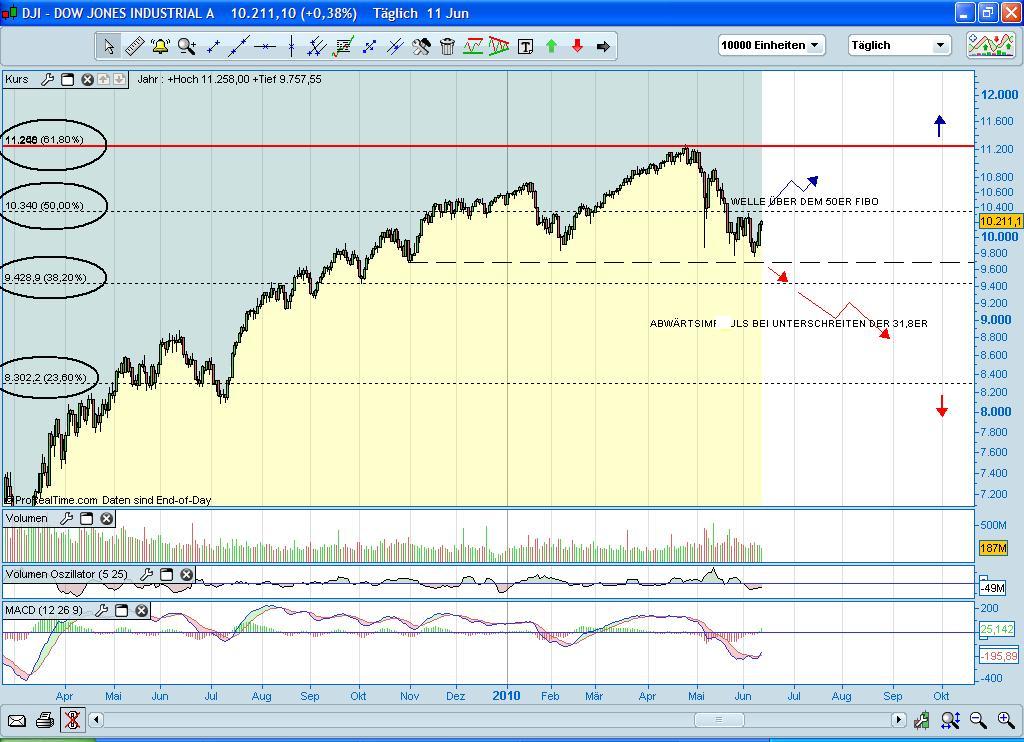Detach the Volumen panel window
This screenshot has height=742, width=1024.
point(86,519)
